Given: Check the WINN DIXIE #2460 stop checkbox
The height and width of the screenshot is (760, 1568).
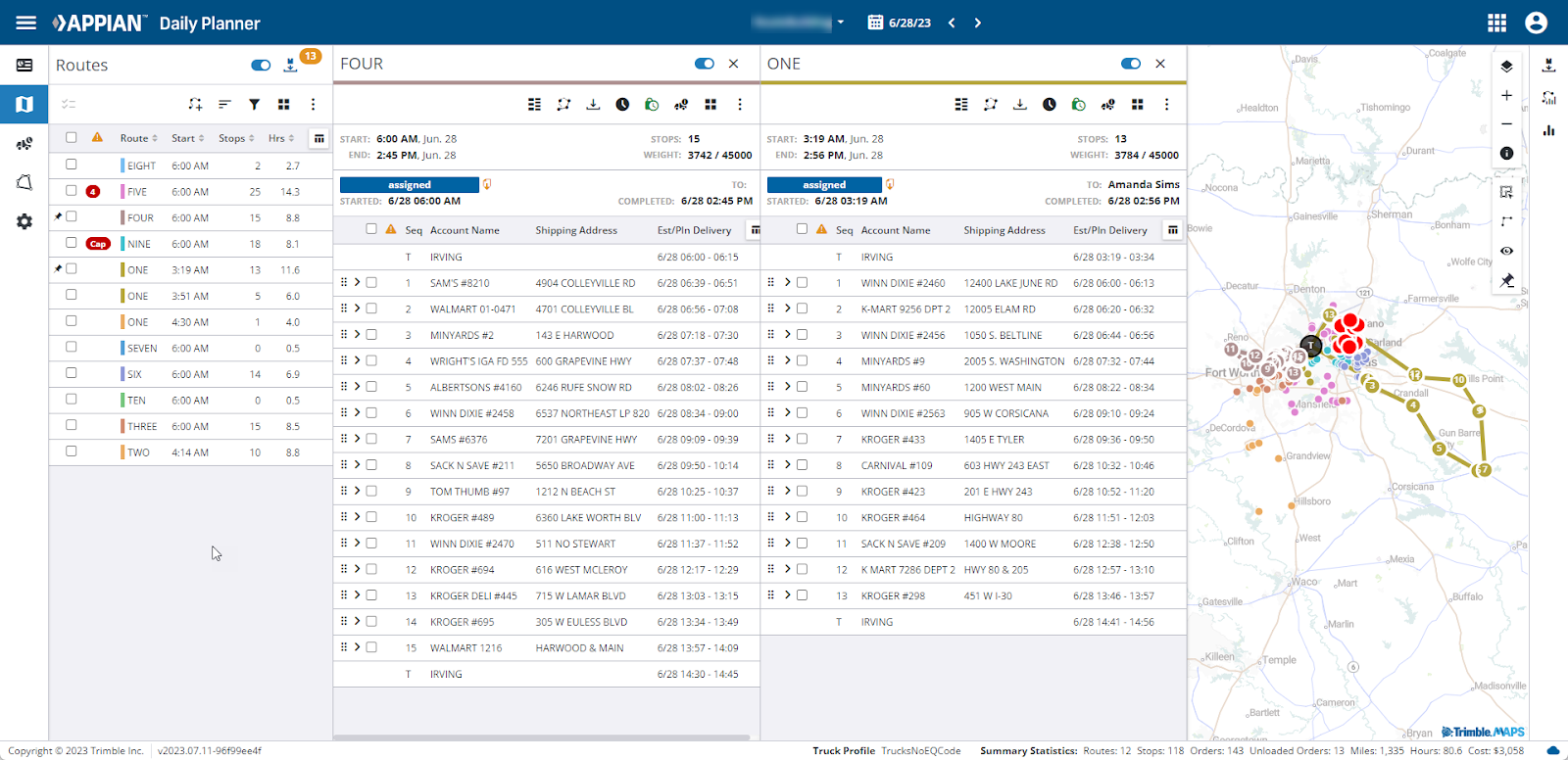Looking at the screenshot, I should pyautogui.click(x=802, y=282).
